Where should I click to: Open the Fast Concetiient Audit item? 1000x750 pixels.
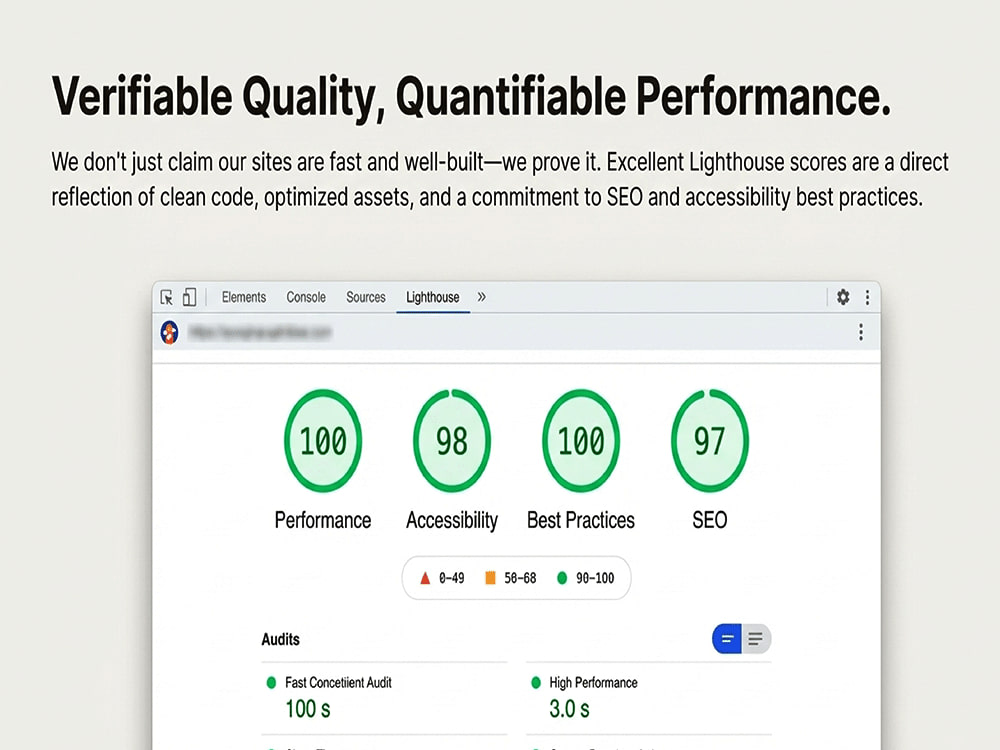(x=338, y=682)
